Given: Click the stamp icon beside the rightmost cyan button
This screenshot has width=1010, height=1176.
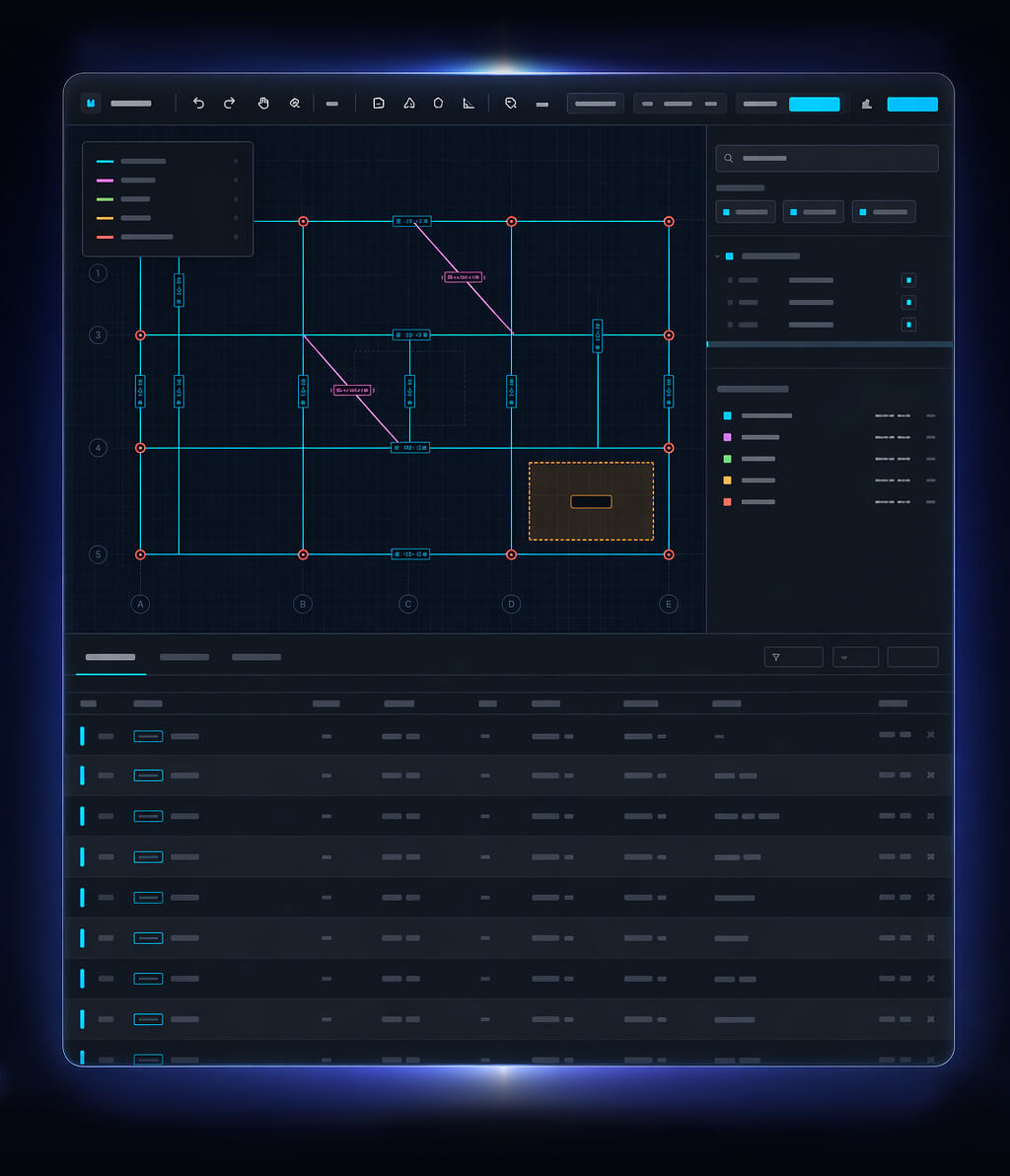Looking at the screenshot, I should pos(867,105).
